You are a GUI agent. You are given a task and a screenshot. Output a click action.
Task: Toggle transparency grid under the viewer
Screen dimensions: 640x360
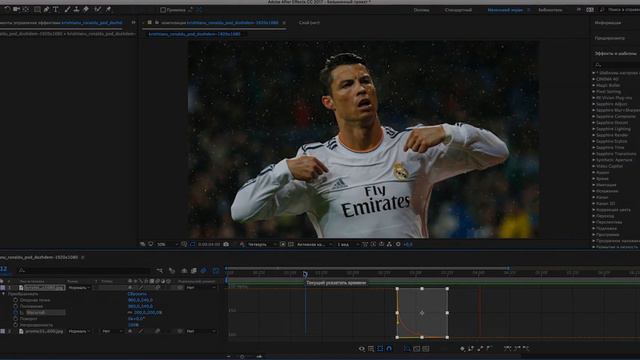coord(291,244)
